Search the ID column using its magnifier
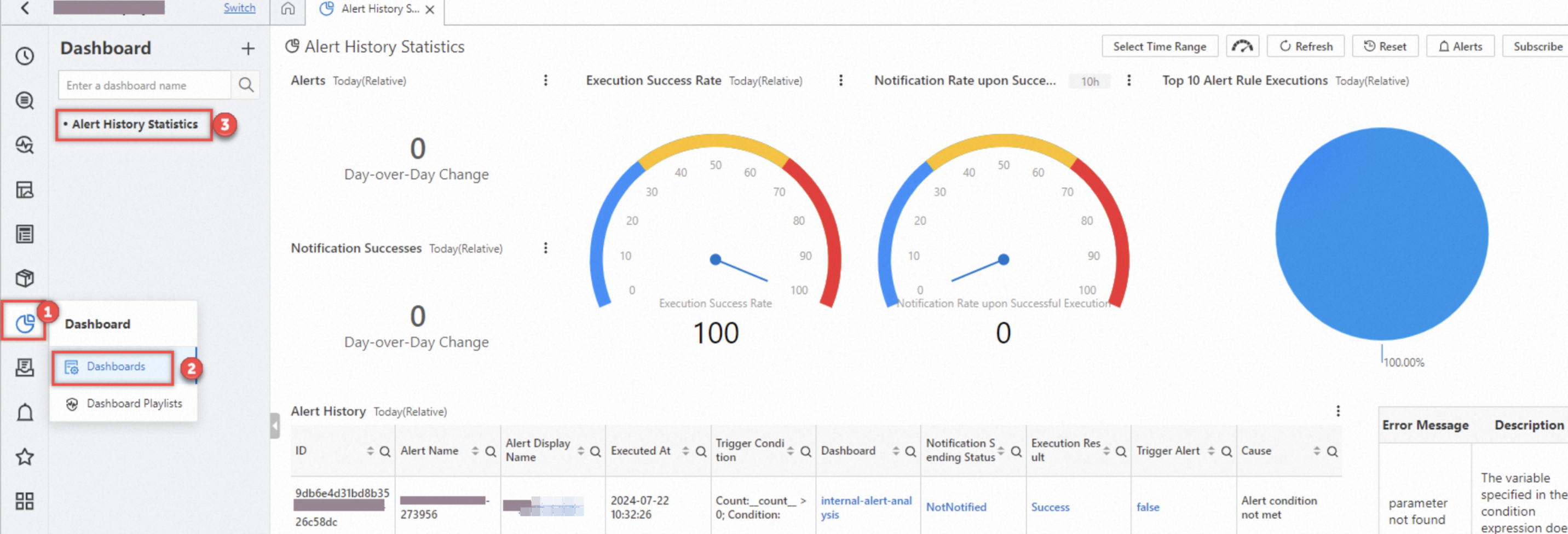The width and height of the screenshot is (1568, 534). [385, 451]
